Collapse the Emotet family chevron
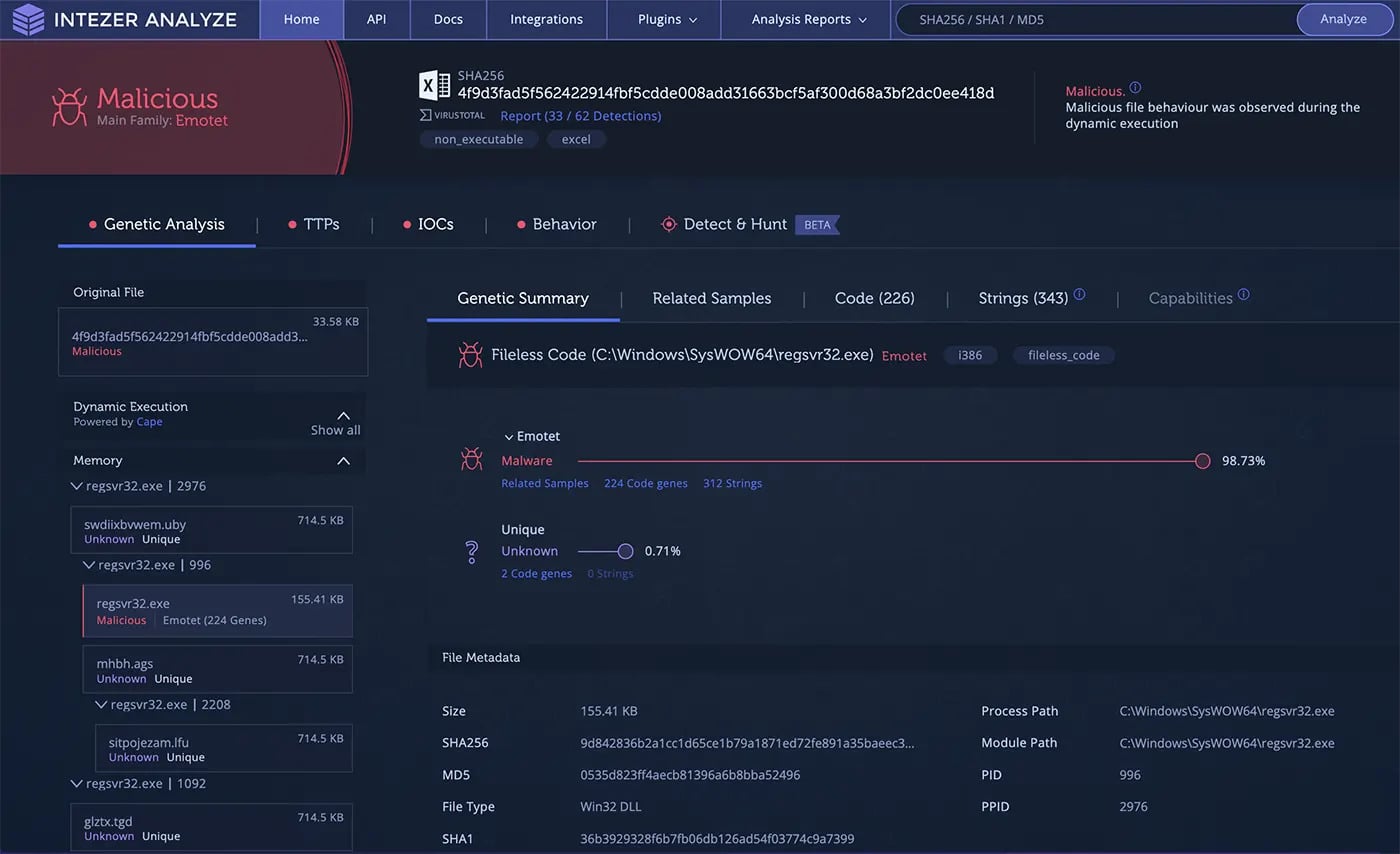The width and height of the screenshot is (1400, 854). point(508,437)
